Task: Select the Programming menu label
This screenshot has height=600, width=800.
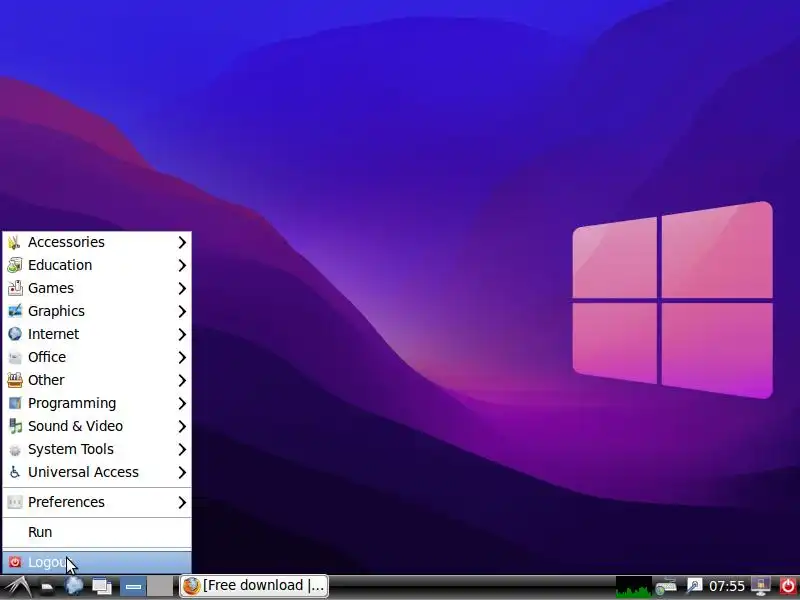Action: 72,403
